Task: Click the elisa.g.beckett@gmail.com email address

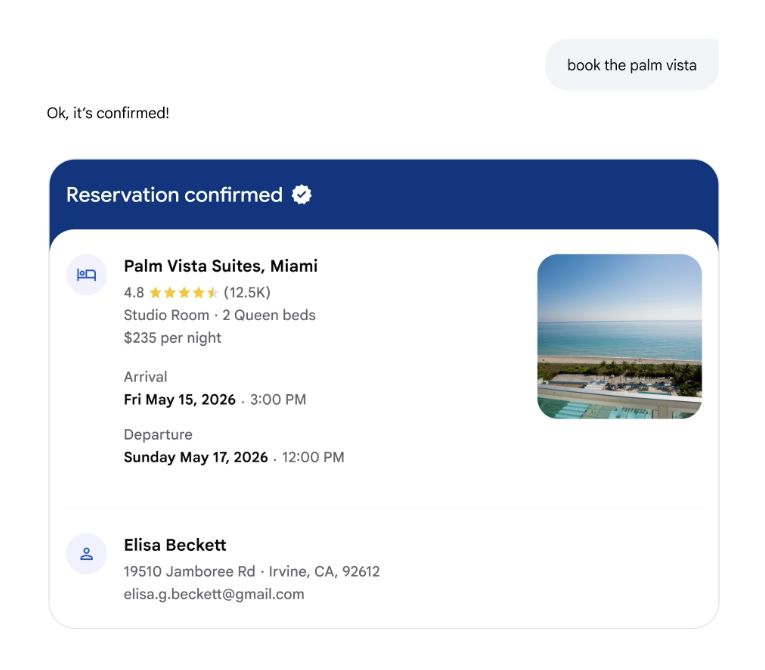Action: coord(214,594)
